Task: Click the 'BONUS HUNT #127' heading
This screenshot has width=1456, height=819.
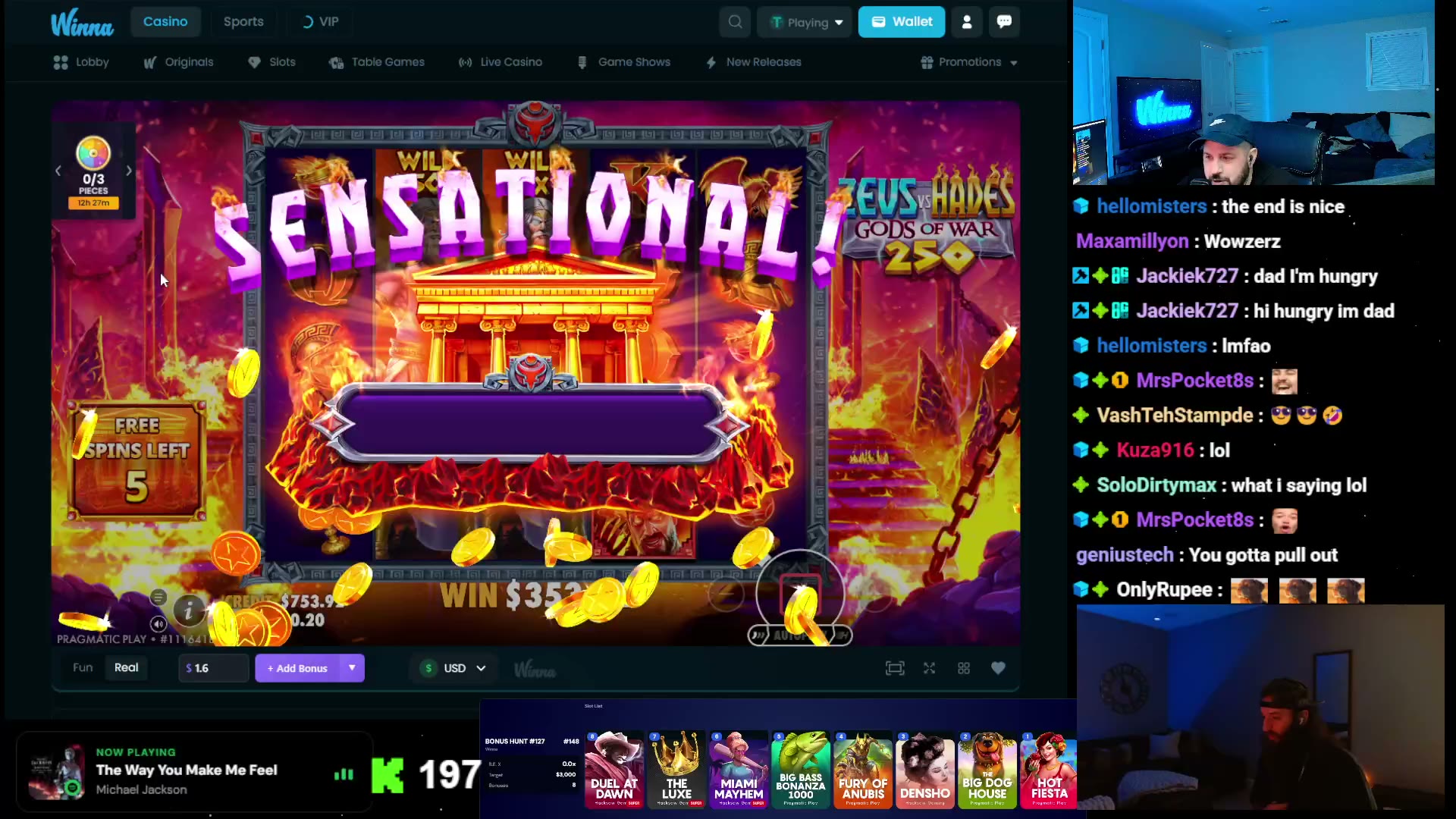Action: click(515, 742)
